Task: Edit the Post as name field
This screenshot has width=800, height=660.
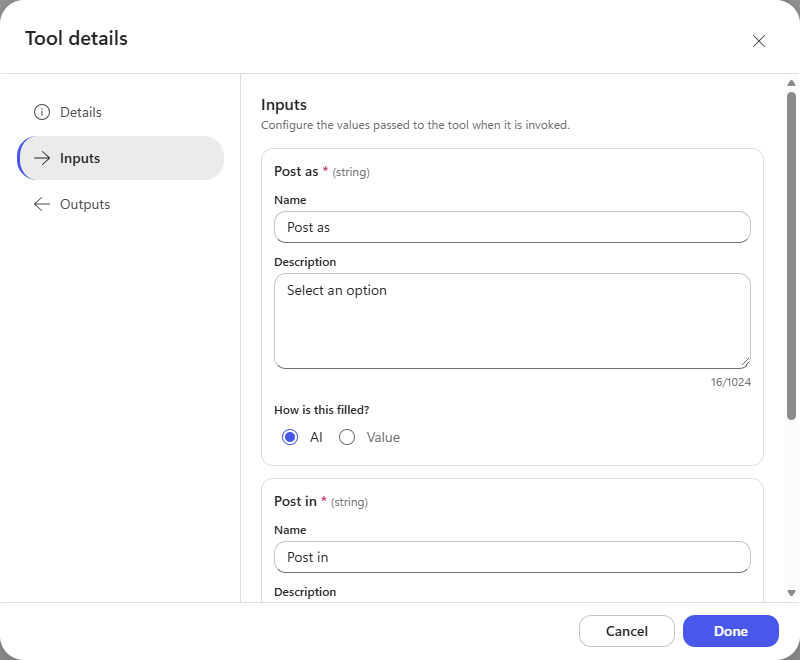Action: pyautogui.click(x=512, y=227)
